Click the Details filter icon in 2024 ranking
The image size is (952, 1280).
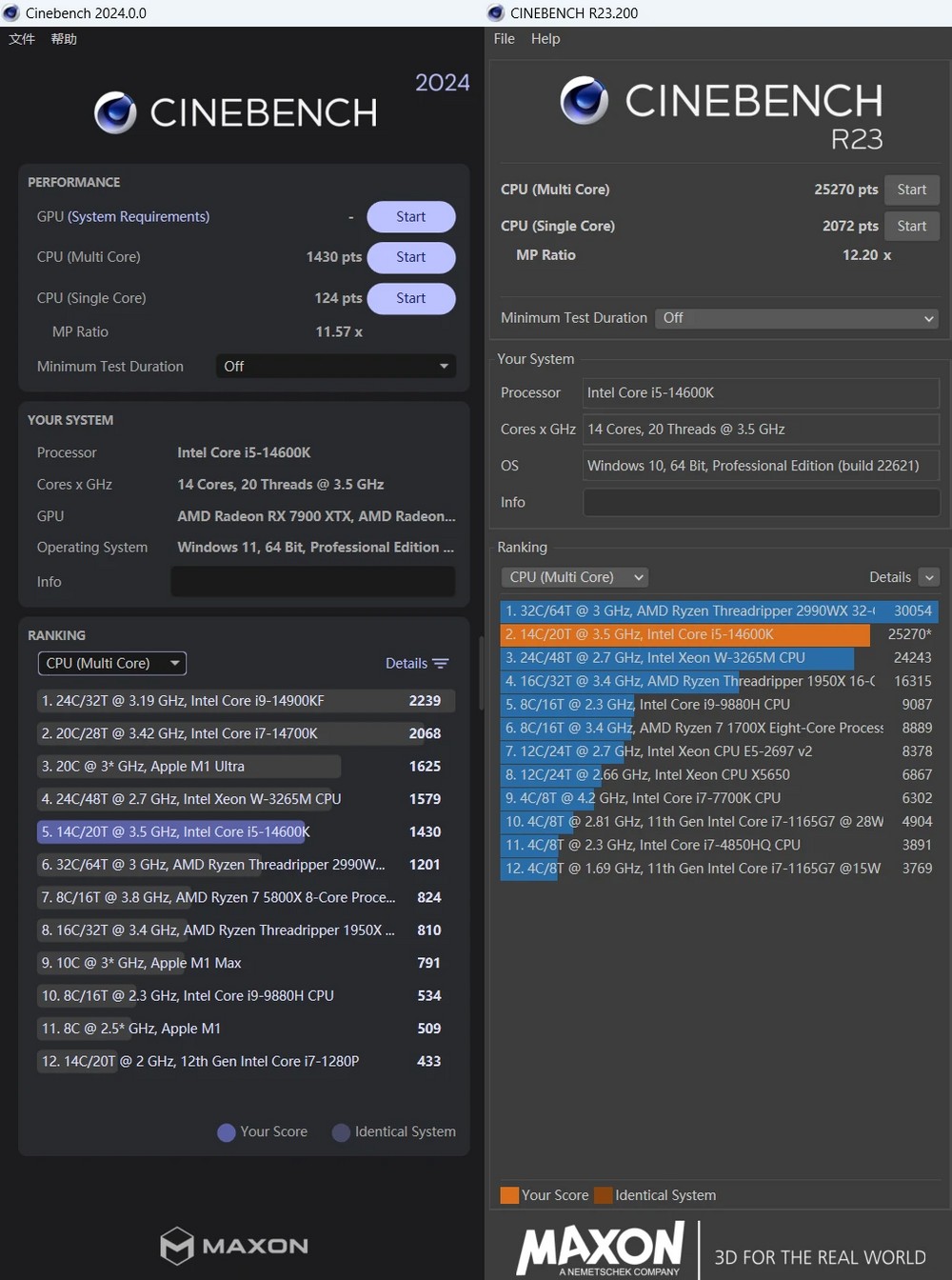pyautogui.click(x=440, y=664)
